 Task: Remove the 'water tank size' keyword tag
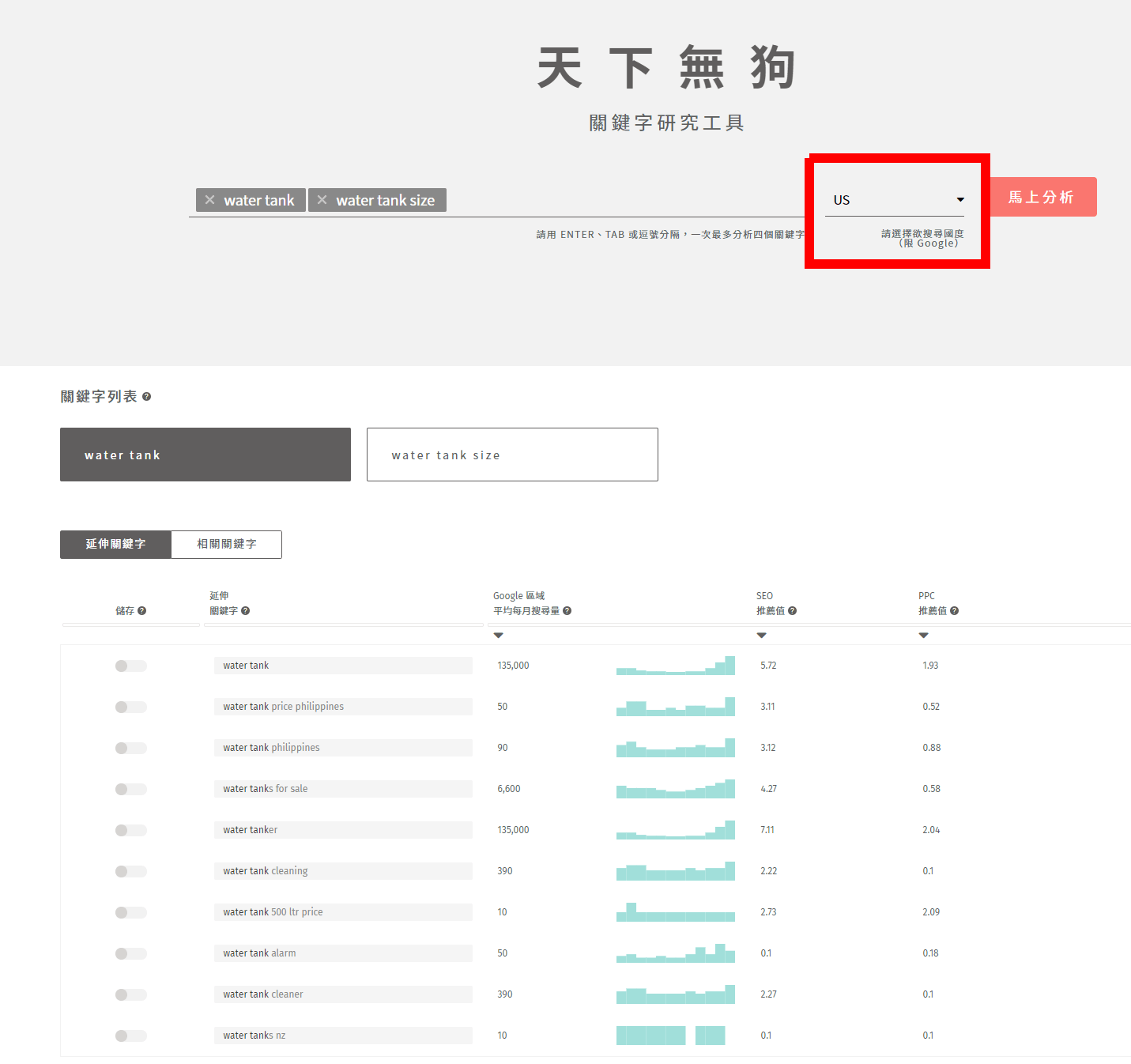[x=322, y=200]
